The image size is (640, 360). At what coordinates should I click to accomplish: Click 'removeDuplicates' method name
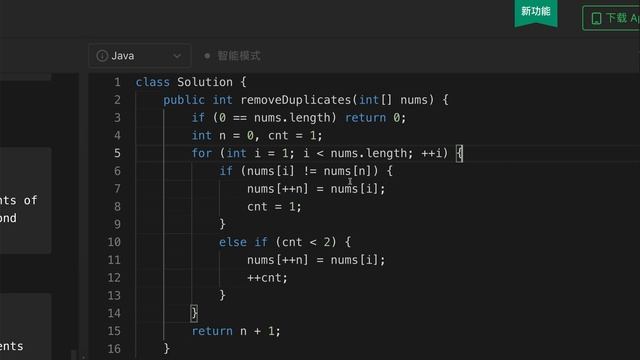[296, 100]
